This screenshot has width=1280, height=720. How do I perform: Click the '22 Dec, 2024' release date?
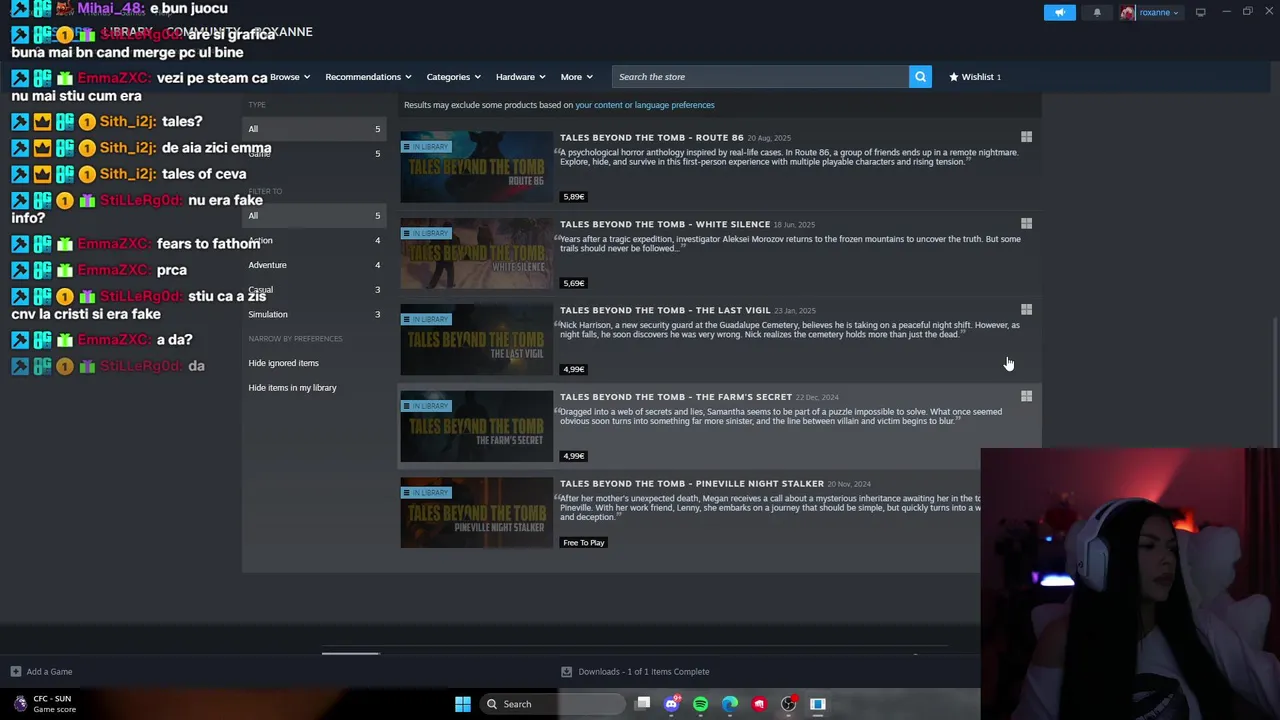[817, 398]
